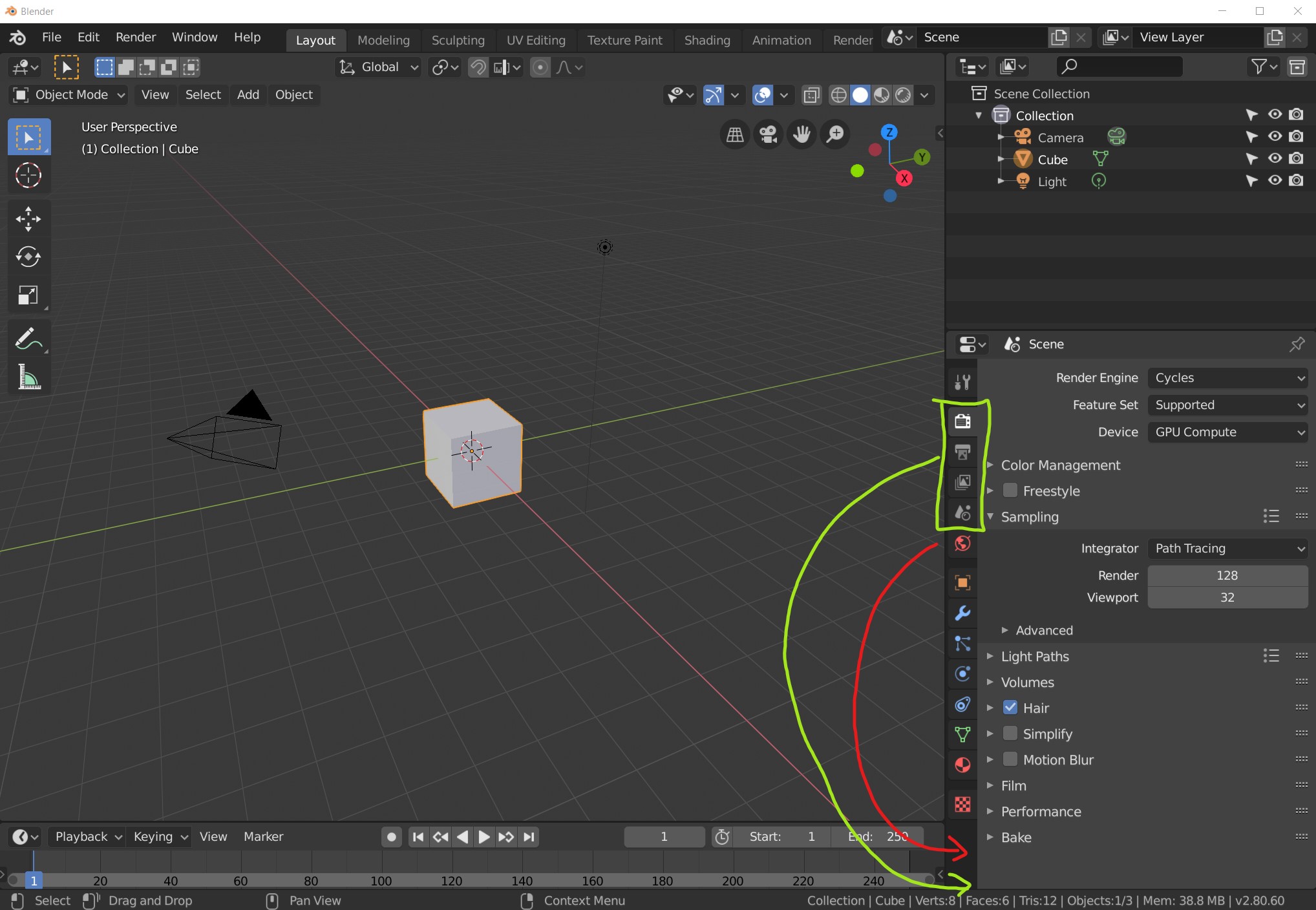
Task: Click the Viewport samples field showing 32
Action: click(x=1227, y=597)
